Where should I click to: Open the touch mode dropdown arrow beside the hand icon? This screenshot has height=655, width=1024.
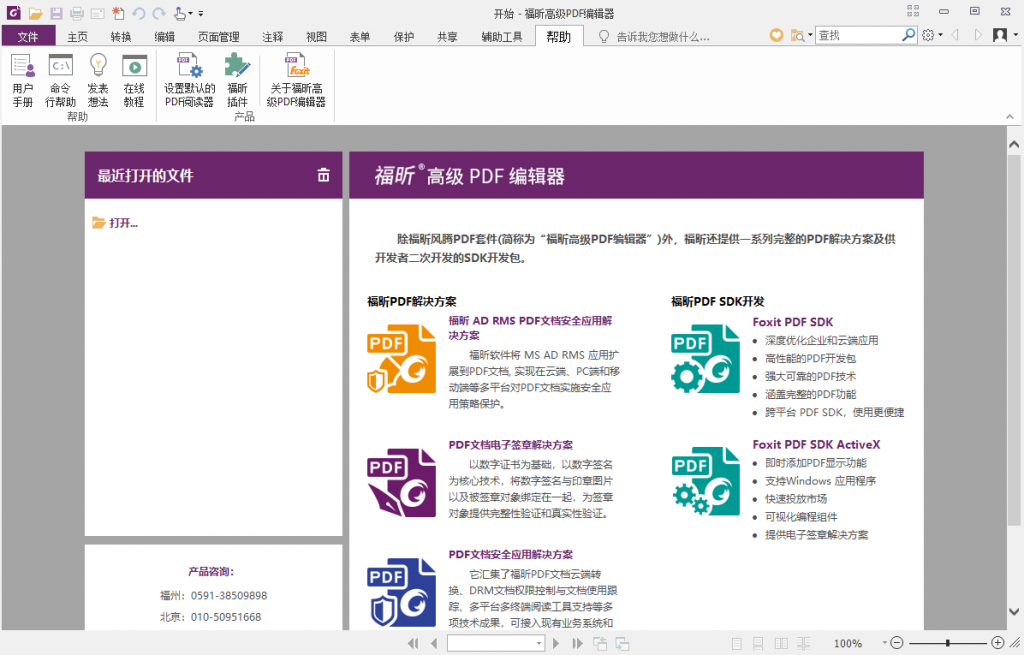[190, 14]
